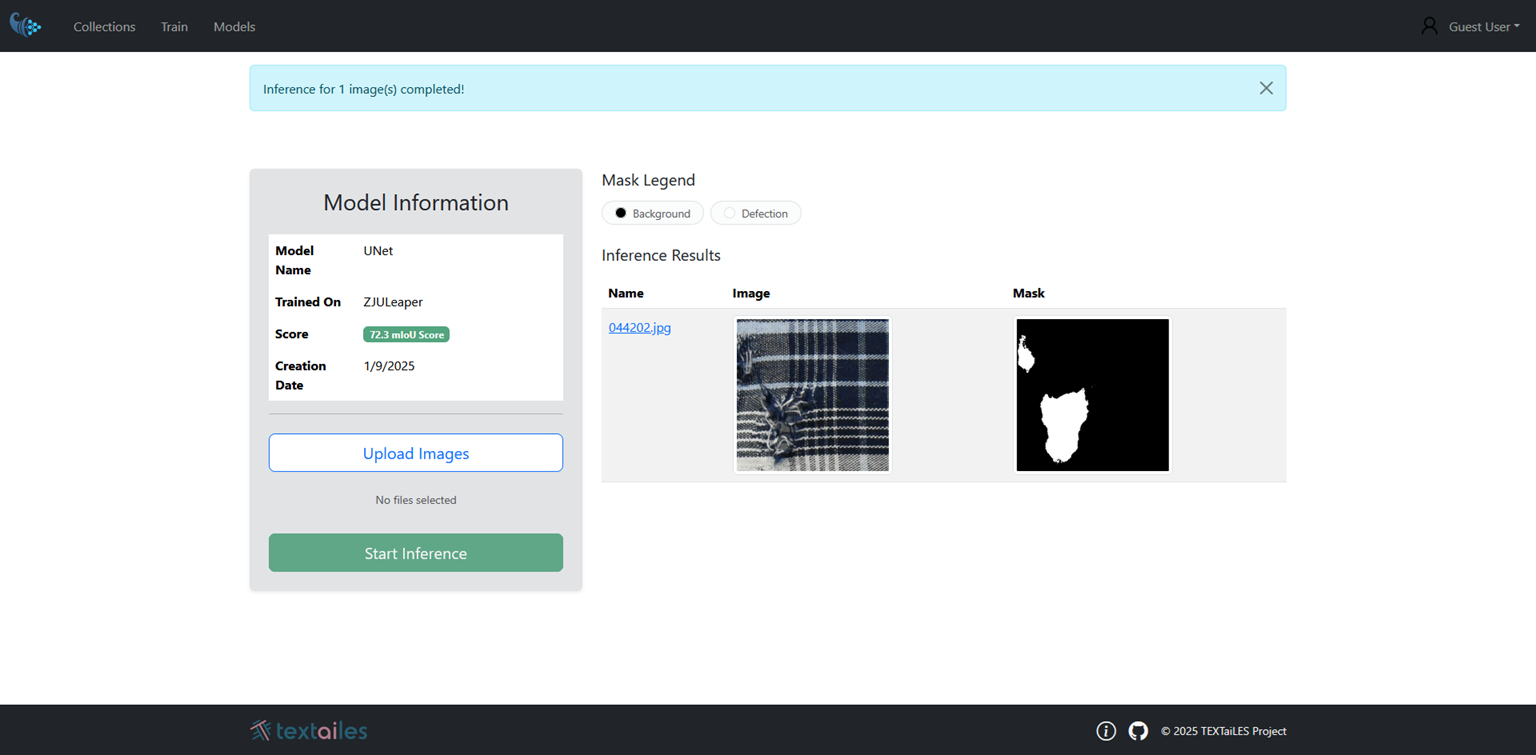Open the Collections menu item
This screenshot has height=755, width=1536.
[104, 27]
